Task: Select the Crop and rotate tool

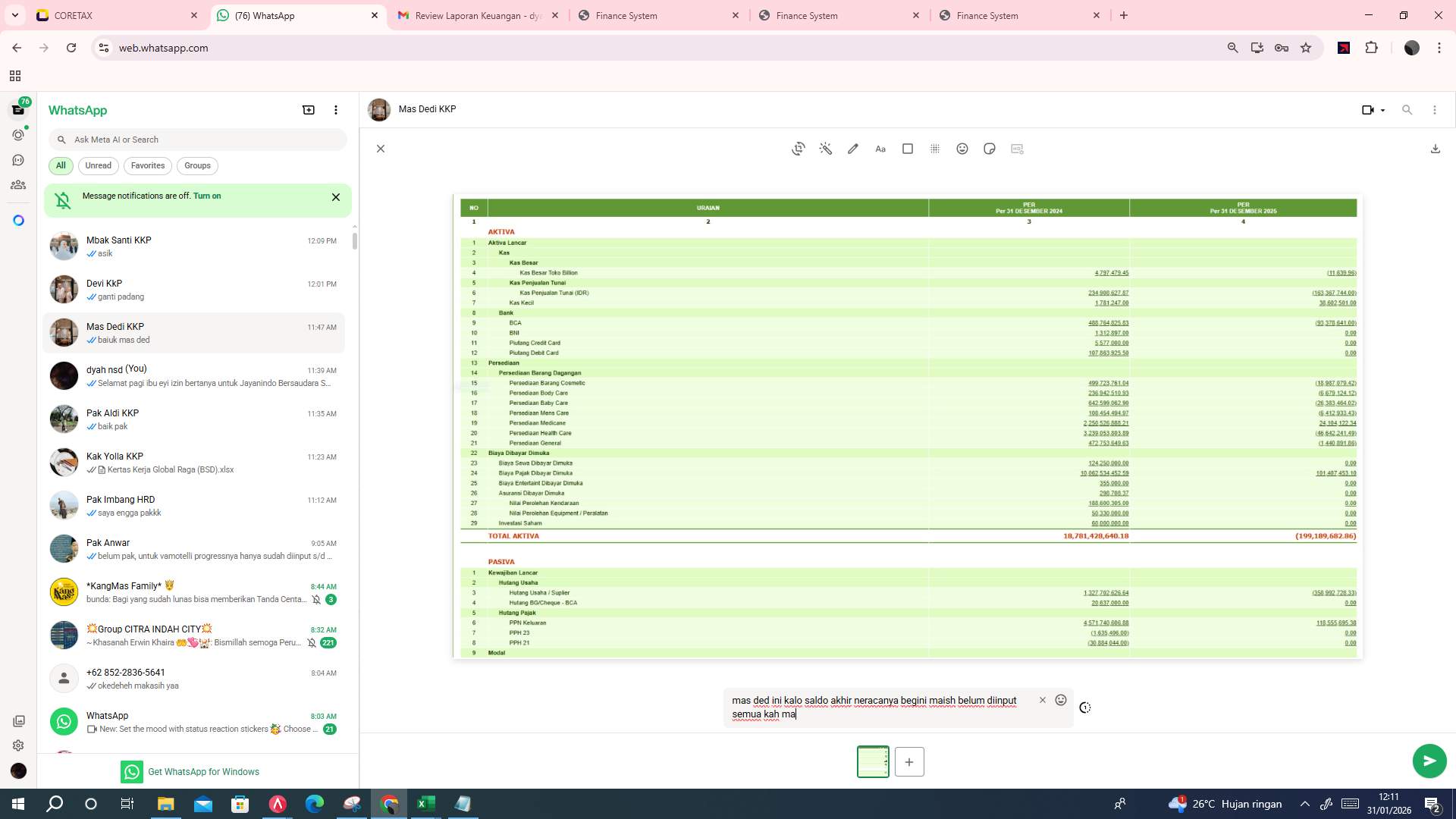Action: [x=799, y=149]
